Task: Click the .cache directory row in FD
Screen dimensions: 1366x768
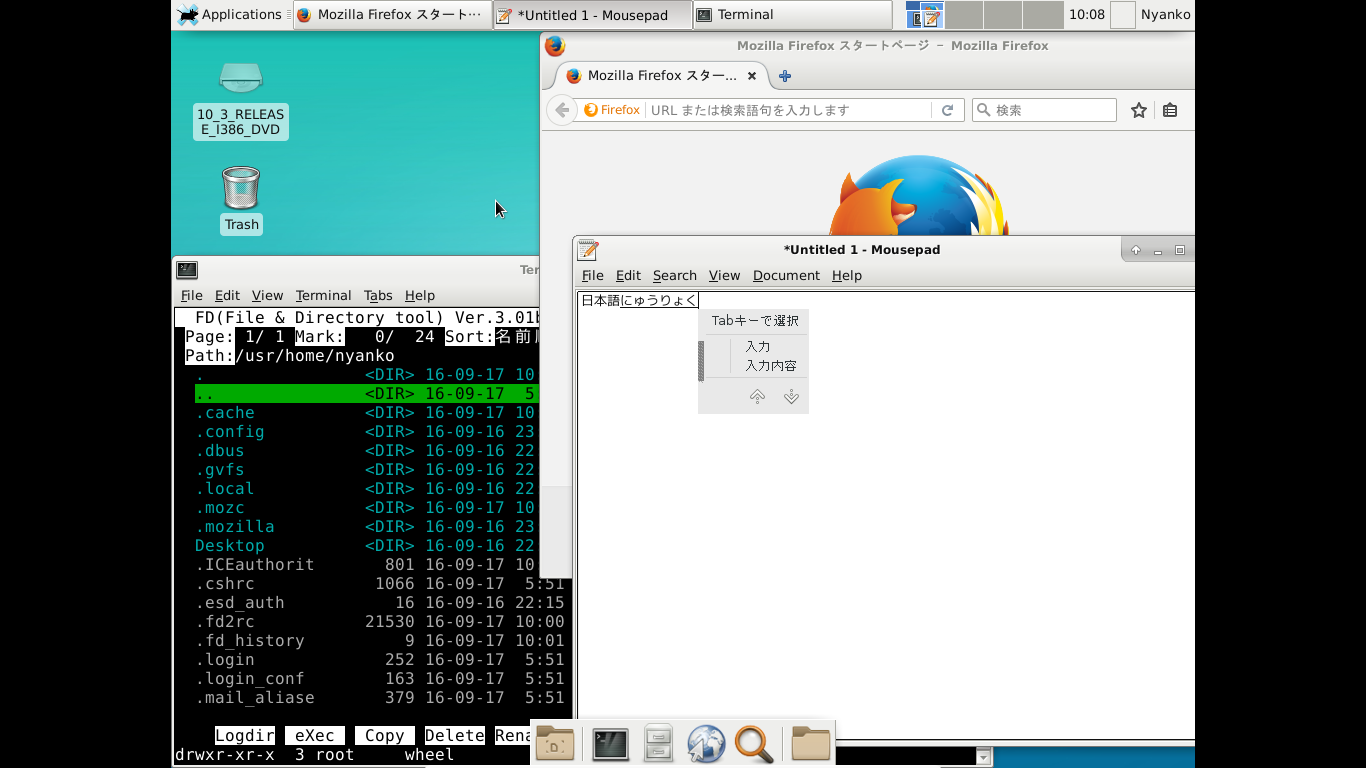Action: (365, 413)
